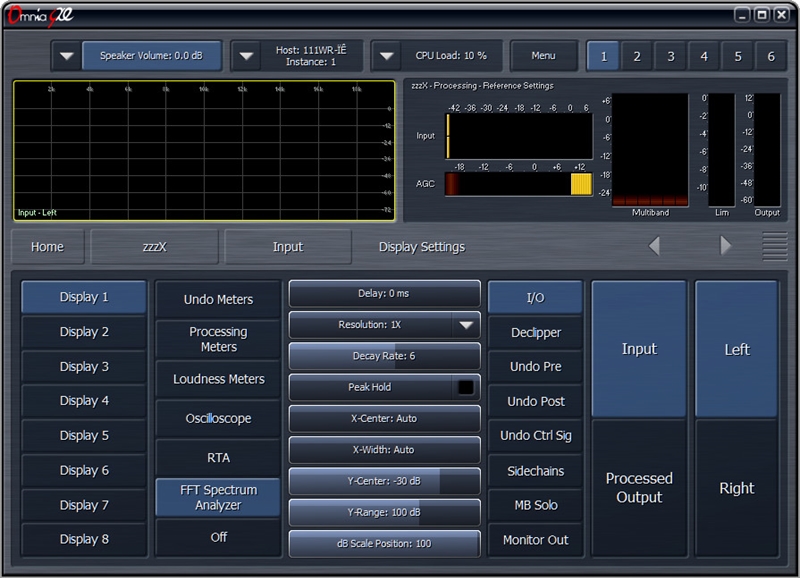Viewport: 800px width, 578px height.
Task: Select Display 5
Action: [x=84, y=436]
